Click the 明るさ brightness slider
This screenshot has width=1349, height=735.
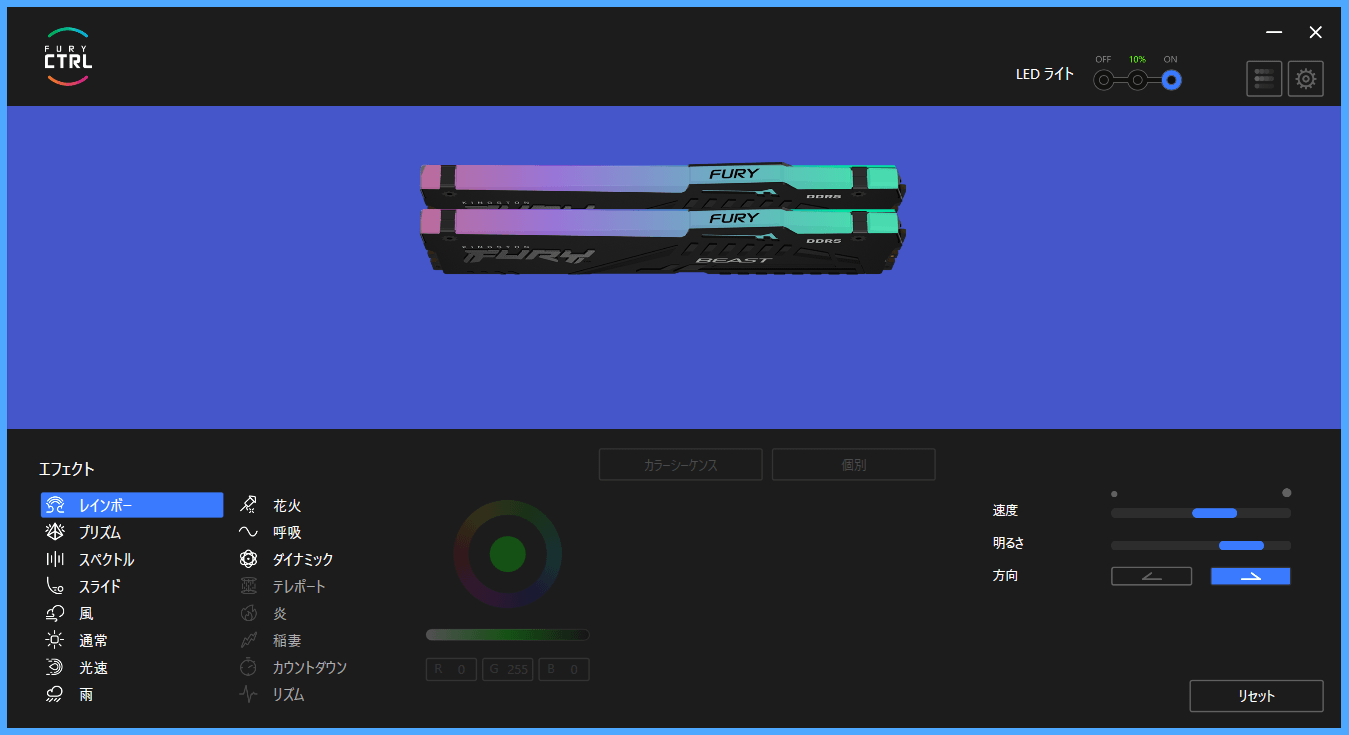[1201, 546]
